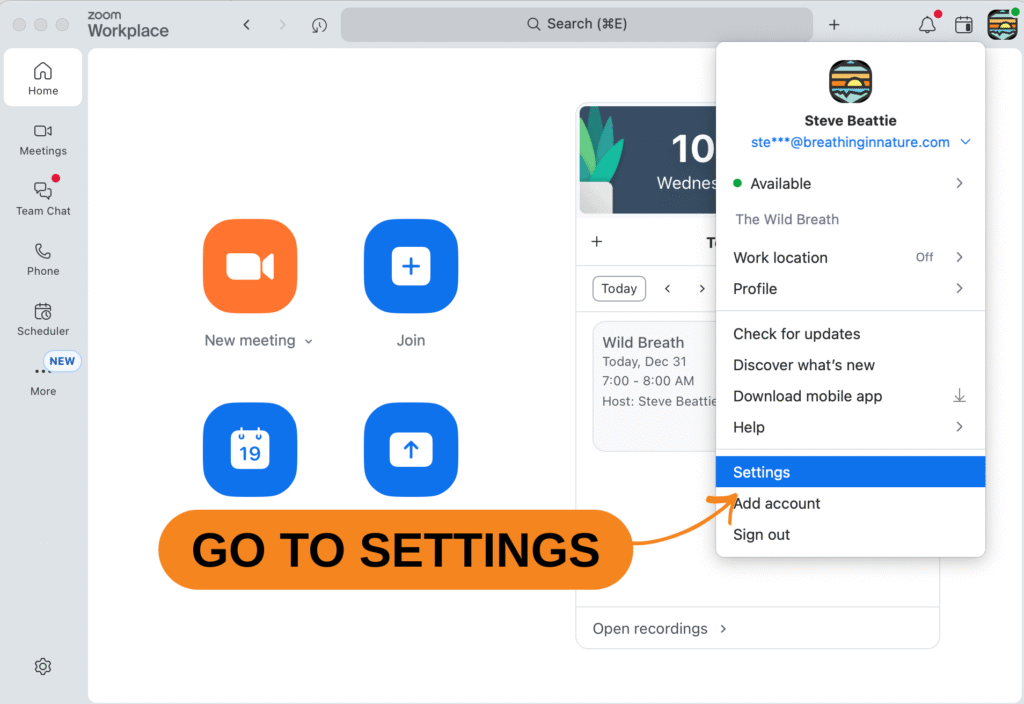Open the Phone tab in sidebar
The height and width of the screenshot is (704, 1024).
coord(43,258)
